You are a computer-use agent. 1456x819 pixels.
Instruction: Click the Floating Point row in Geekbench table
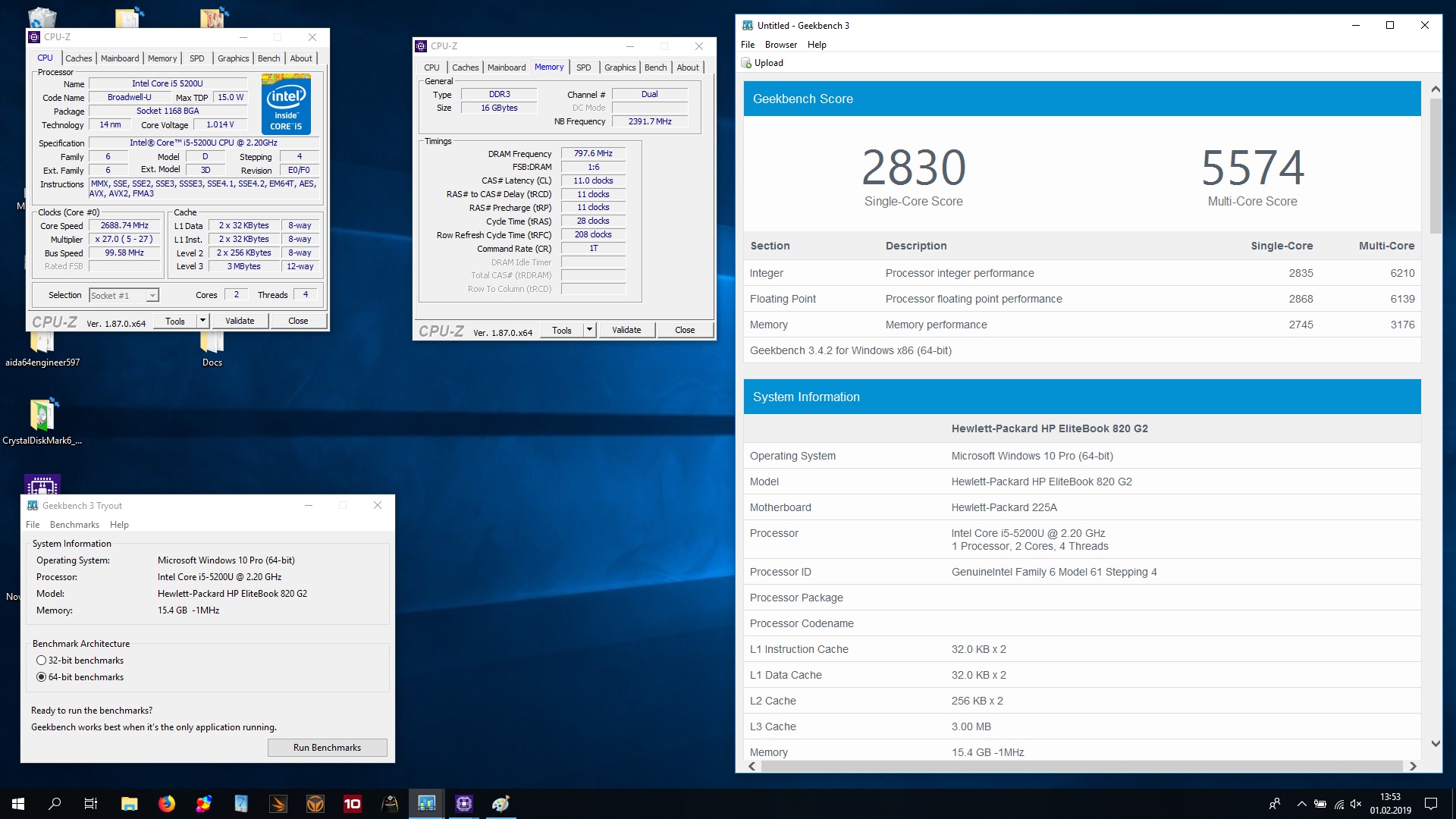(x=1082, y=299)
